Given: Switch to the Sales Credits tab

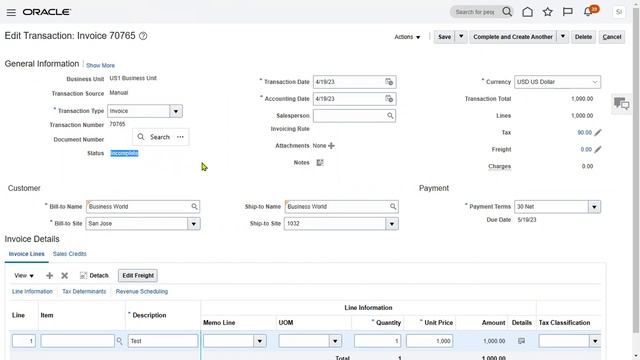Looking at the screenshot, I should click(69, 254).
